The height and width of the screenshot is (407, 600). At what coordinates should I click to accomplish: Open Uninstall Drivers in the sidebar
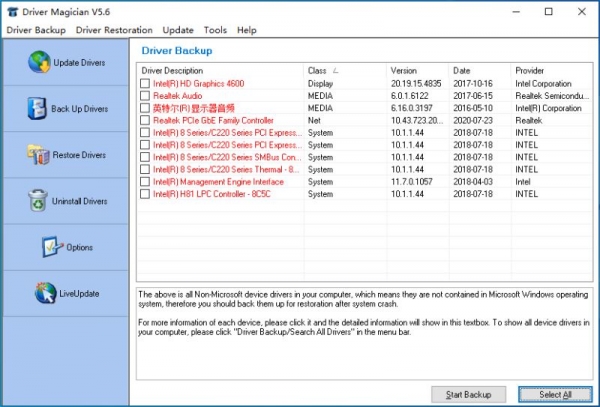coord(66,201)
